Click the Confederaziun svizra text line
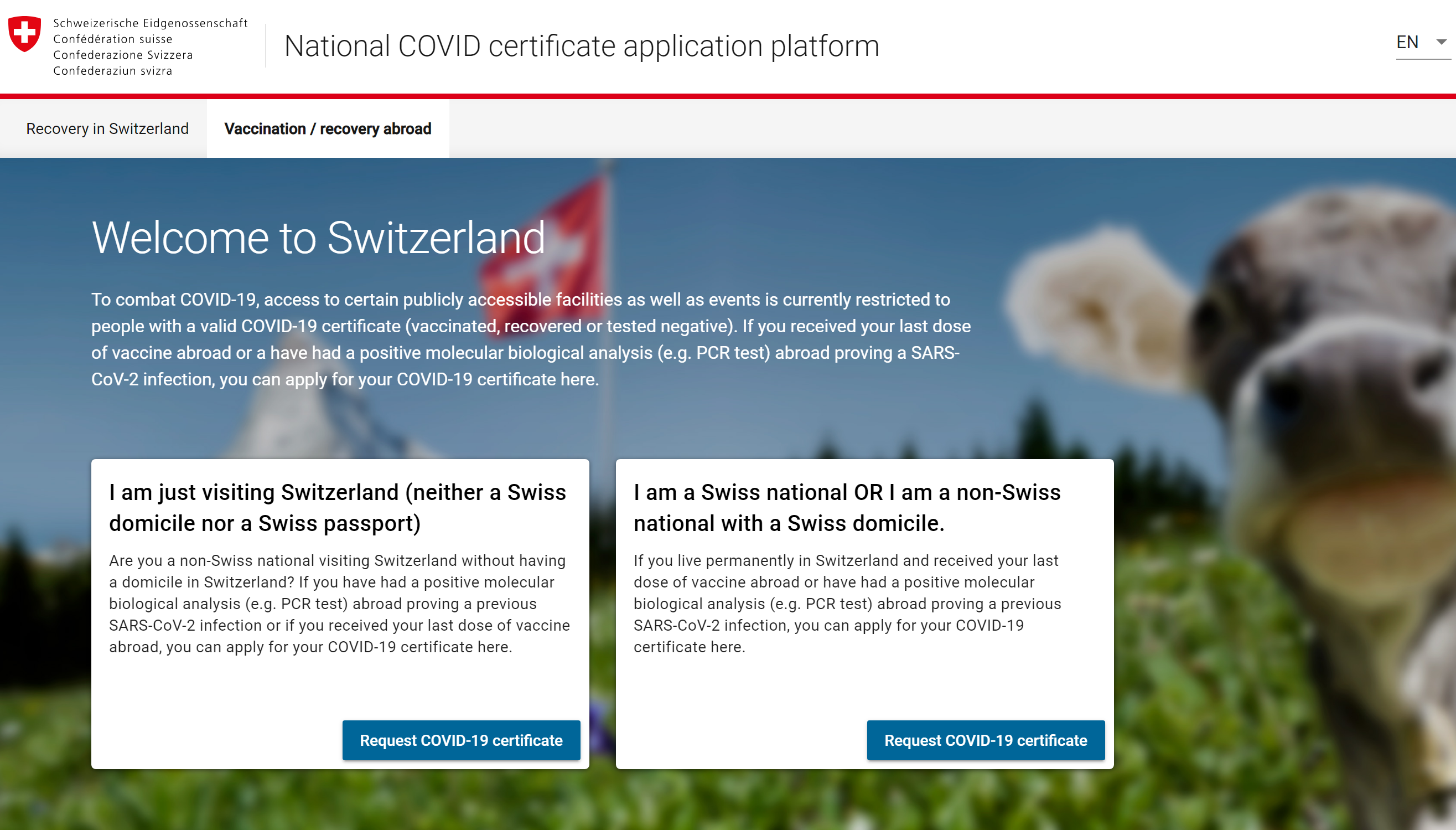 tap(113, 71)
